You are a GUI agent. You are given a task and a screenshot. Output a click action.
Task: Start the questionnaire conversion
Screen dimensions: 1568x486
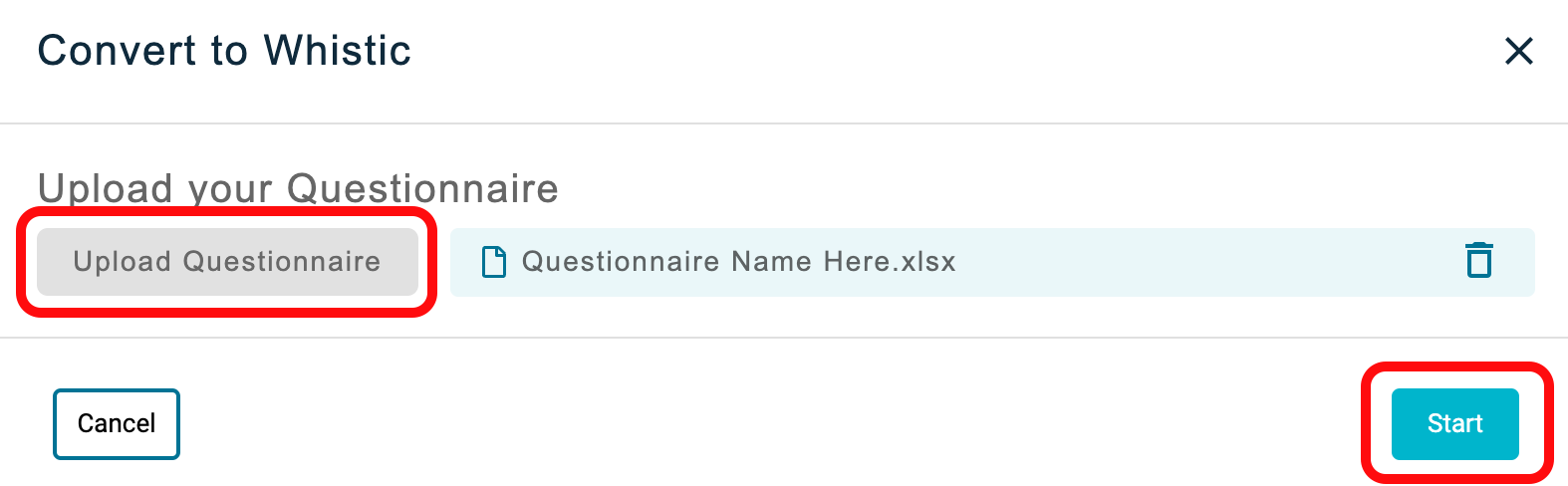pyautogui.click(x=1454, y=423)
